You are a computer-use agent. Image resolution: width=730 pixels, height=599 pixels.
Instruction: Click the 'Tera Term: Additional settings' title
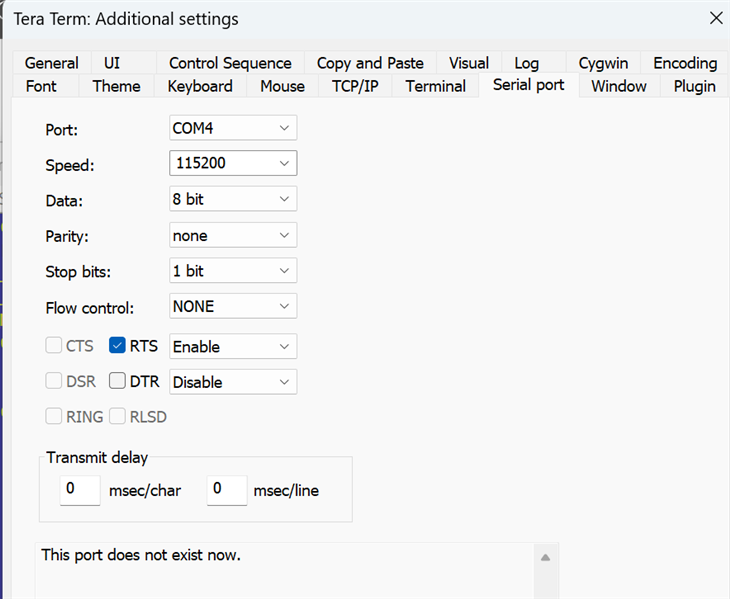[x=126, y=19]
